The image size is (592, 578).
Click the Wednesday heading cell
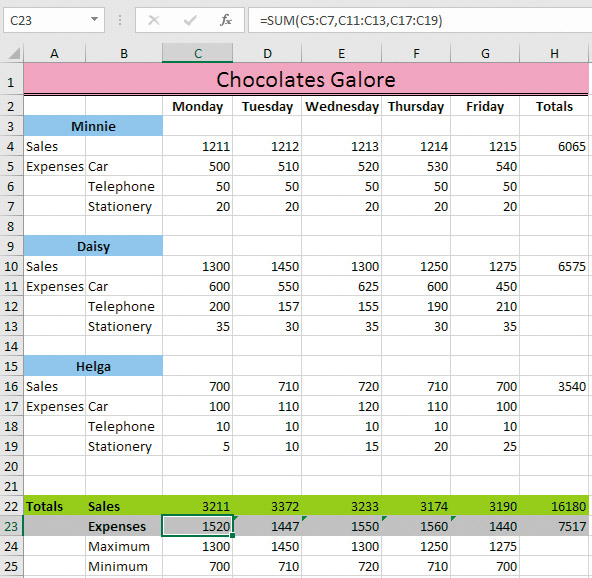342,106
